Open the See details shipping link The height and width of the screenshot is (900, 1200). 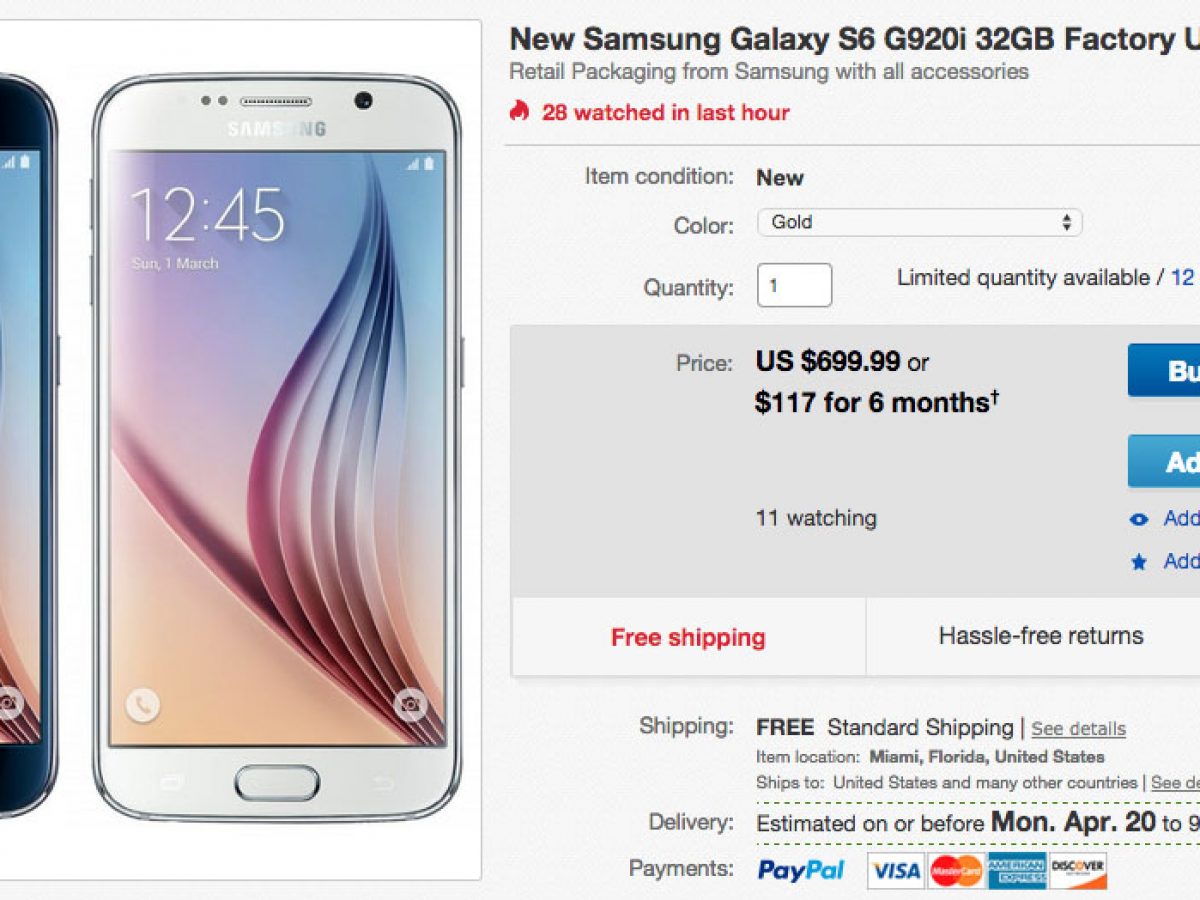point(1078,729)
